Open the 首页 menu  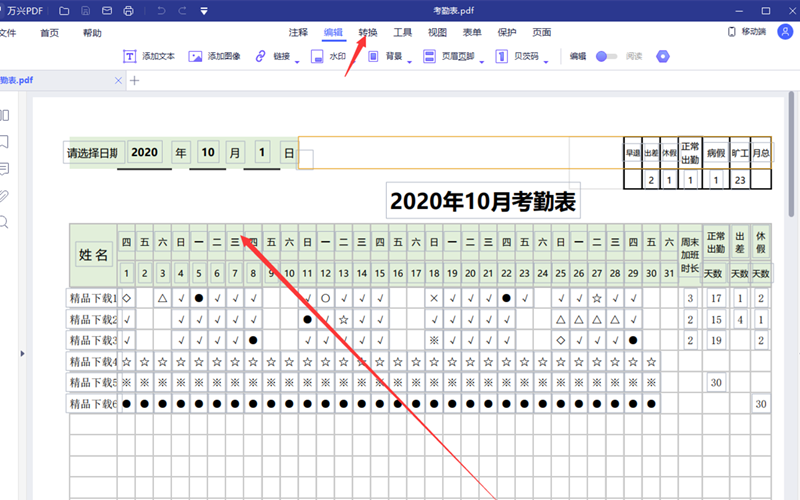(49, 33)
